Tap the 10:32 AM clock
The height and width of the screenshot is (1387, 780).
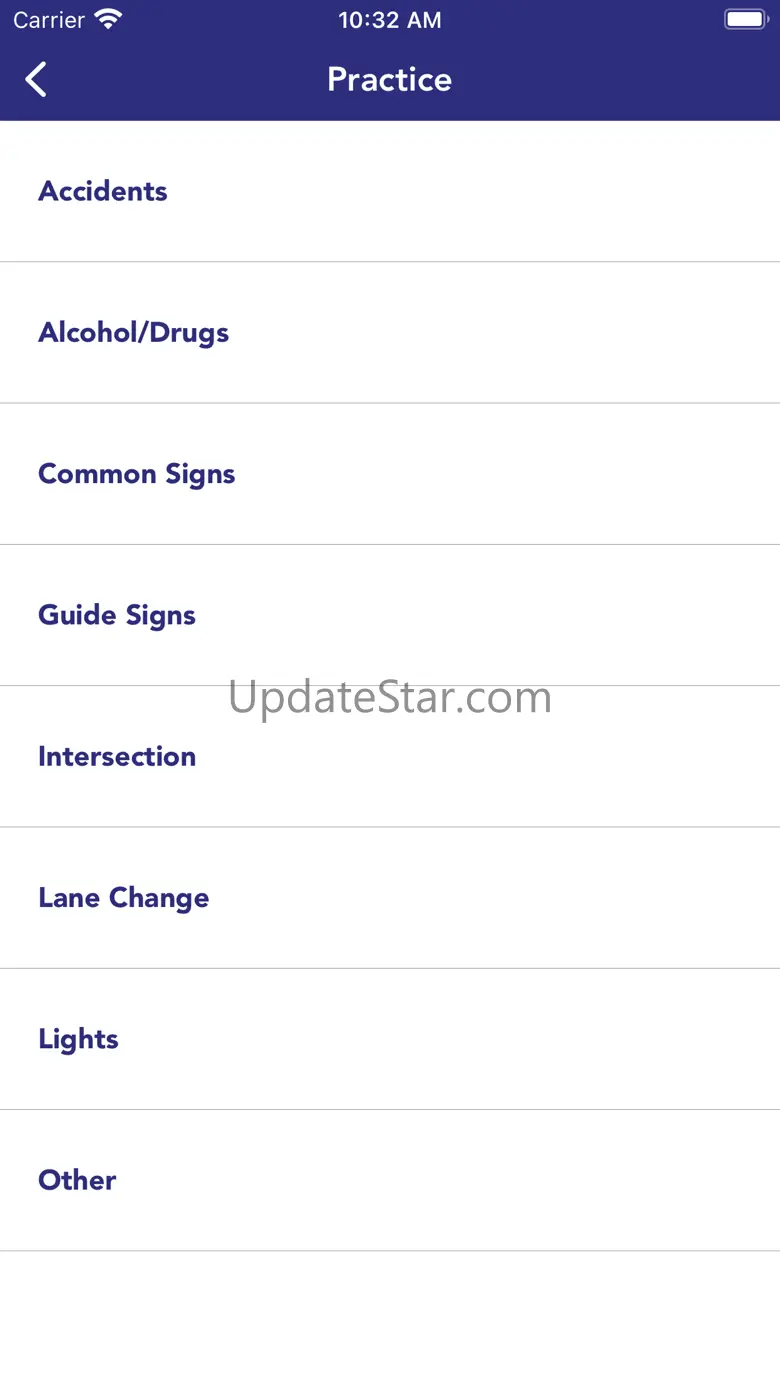[x=389, y=20]
